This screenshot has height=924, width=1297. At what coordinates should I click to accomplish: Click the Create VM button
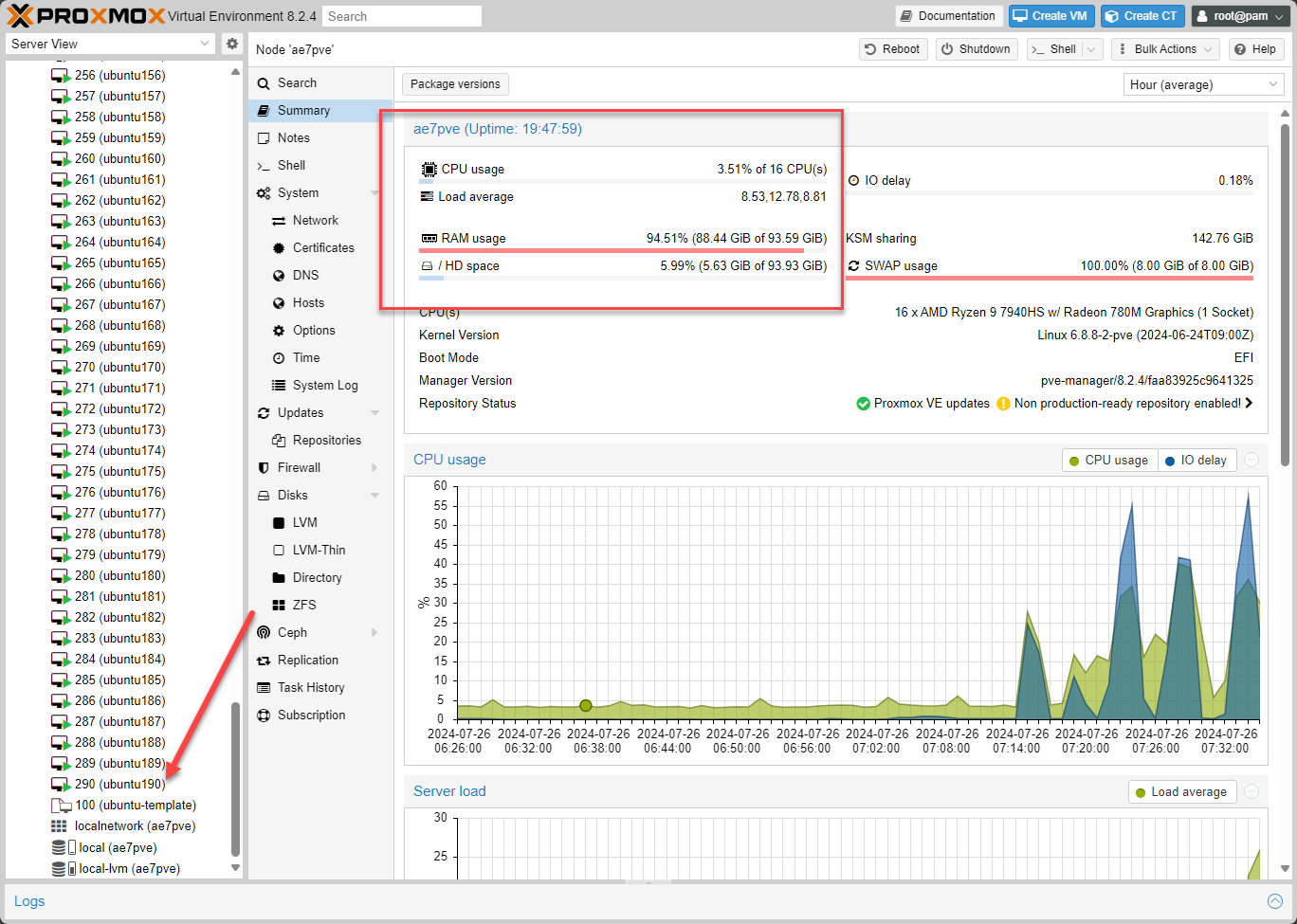[1050, 16]
